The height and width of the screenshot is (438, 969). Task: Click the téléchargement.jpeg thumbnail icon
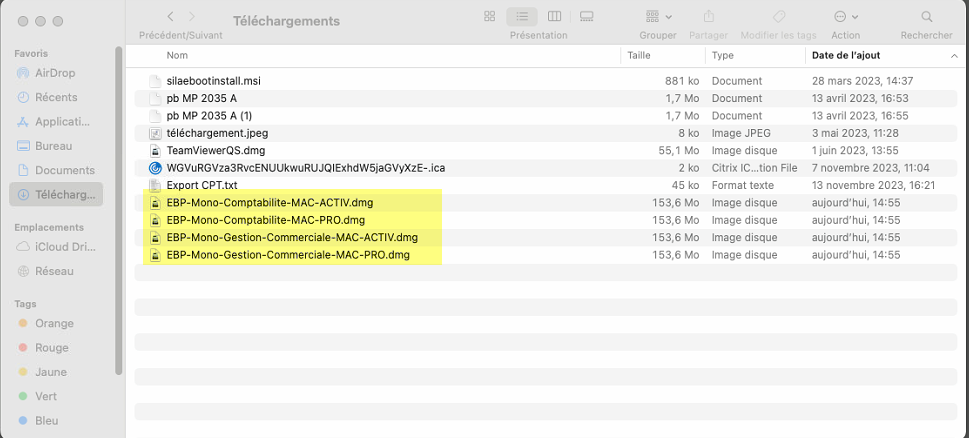[x=155, y=133]
